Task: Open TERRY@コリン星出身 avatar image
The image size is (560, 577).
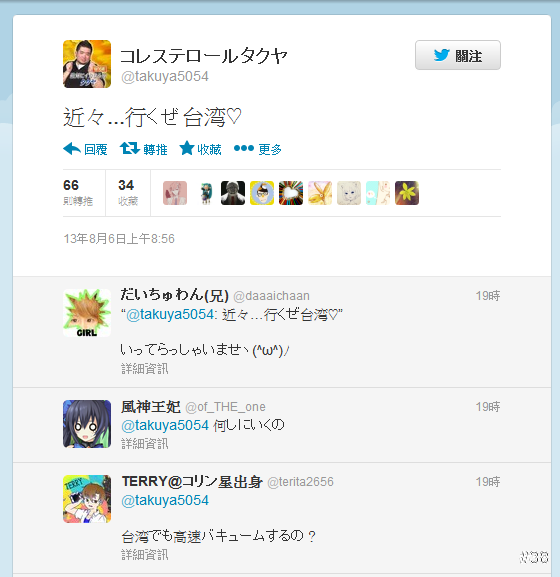Action: click(x=87, y=499)
